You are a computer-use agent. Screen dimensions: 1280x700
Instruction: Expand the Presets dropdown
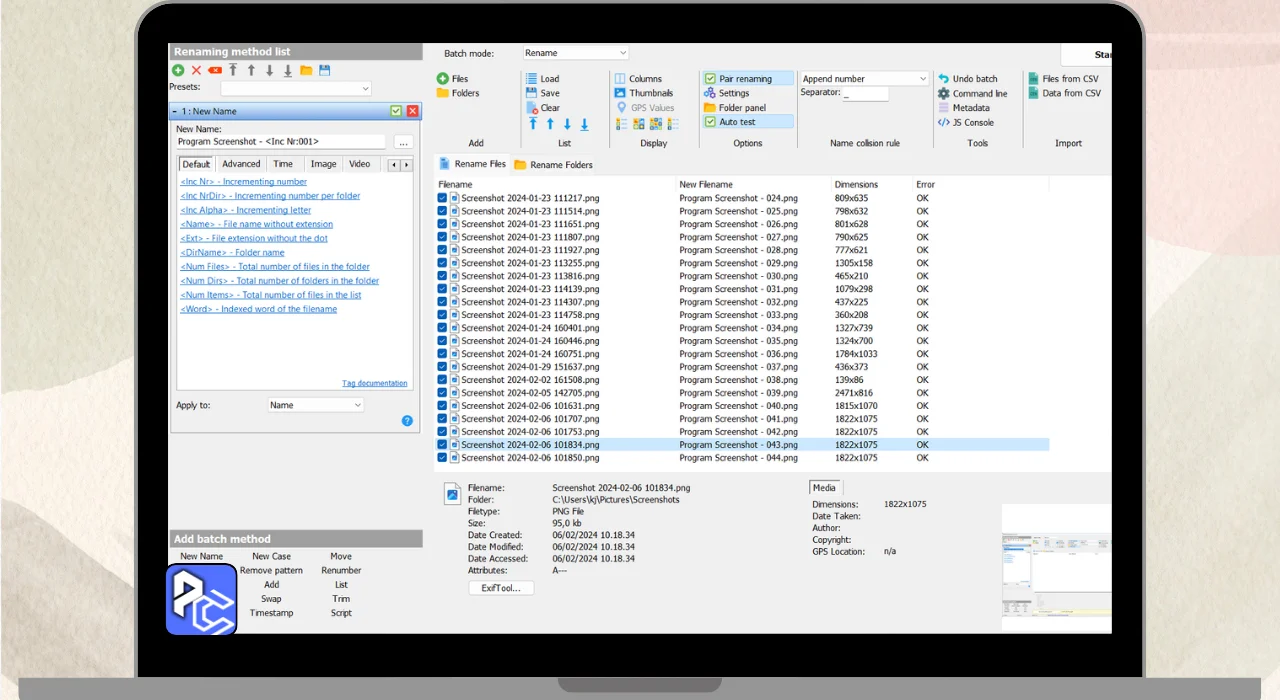tap(295, 88)
